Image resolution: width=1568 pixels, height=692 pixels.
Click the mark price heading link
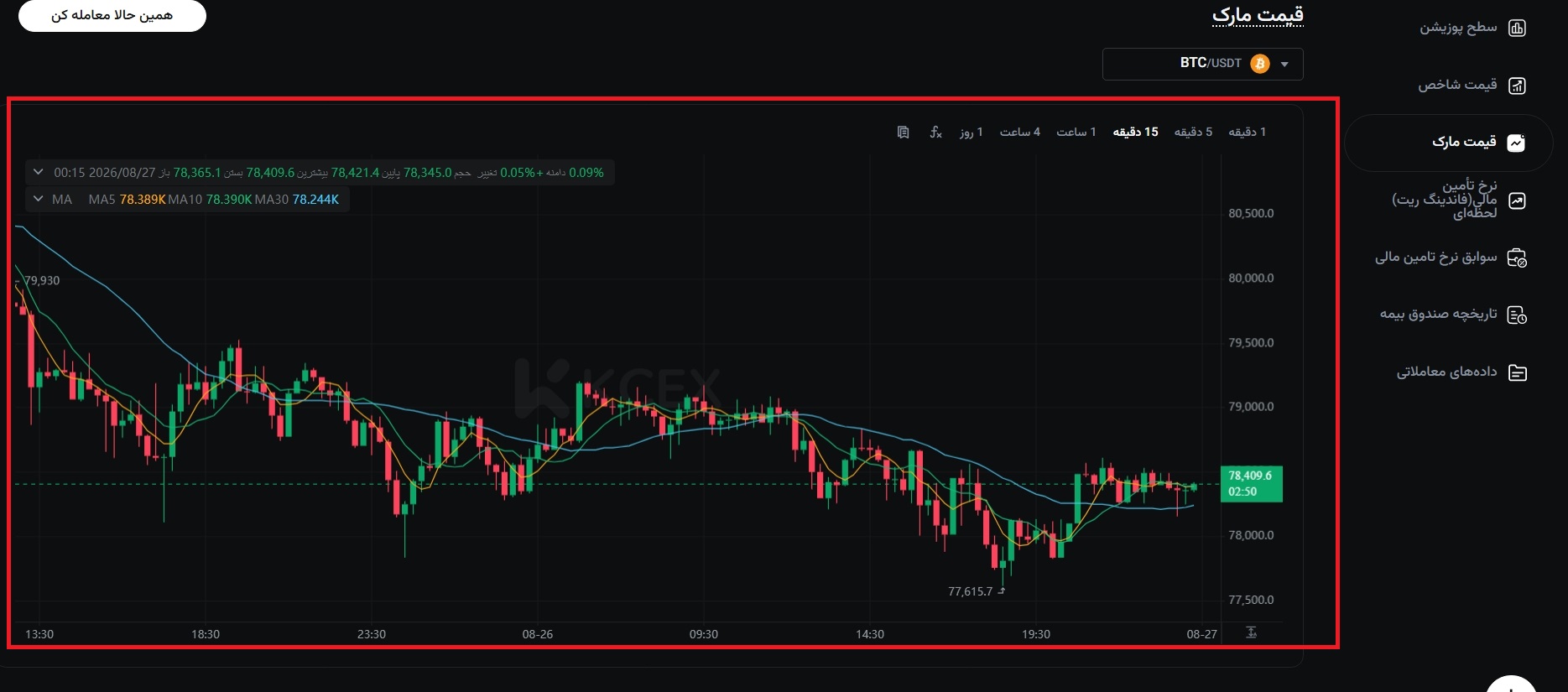[1258, 15]
